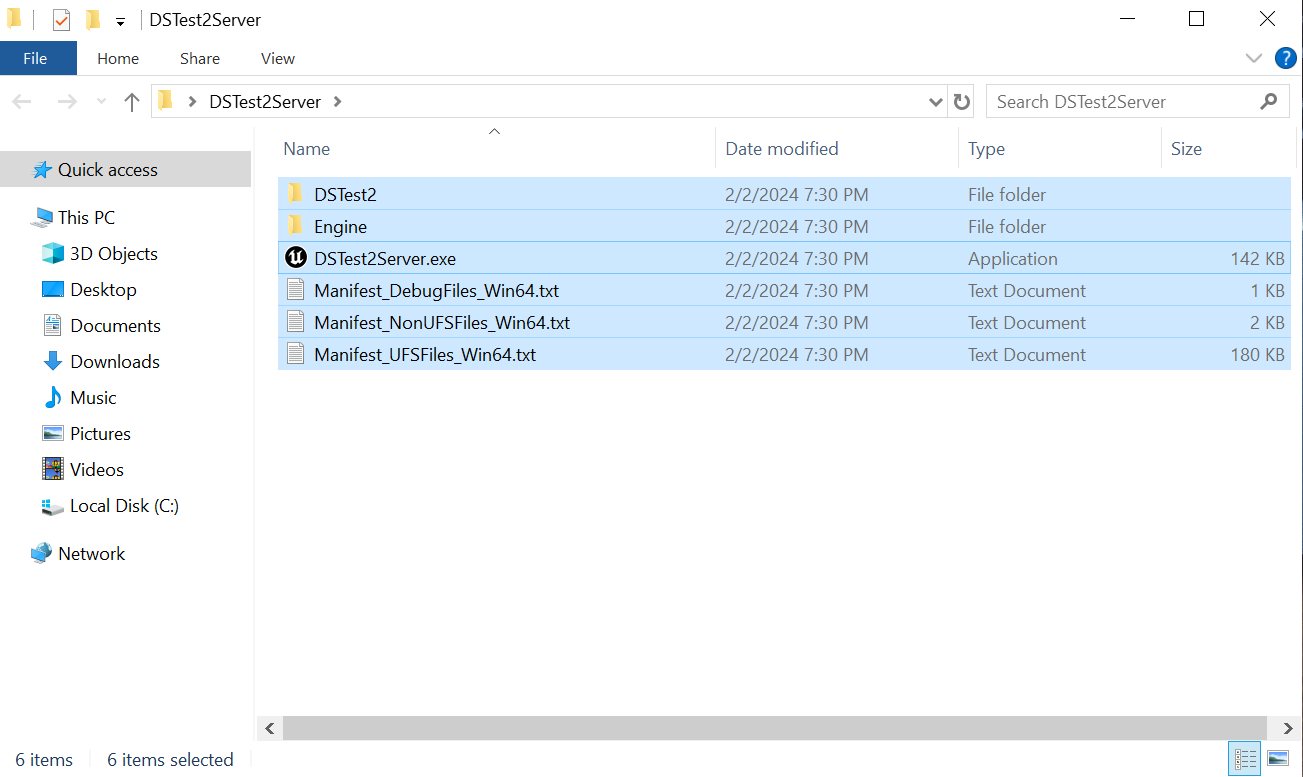Sort by the Name column header
Screen dimensions: 1303x777
[x=306, y=148]
